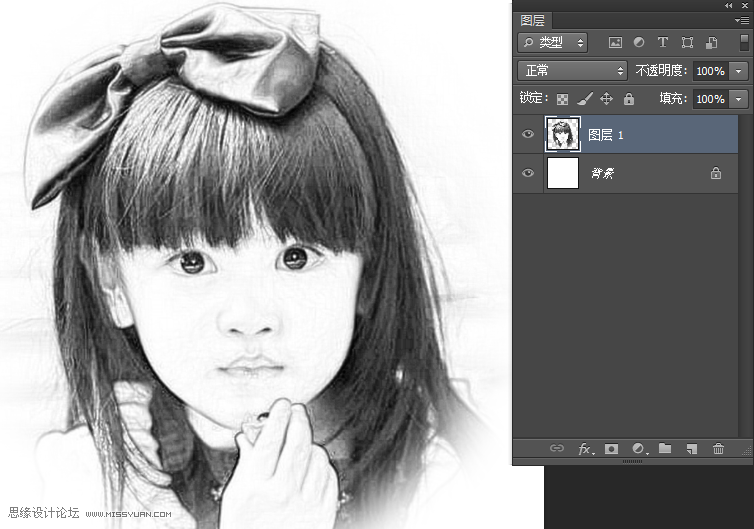Screen dimensions: 754x529
Task: Collapse the panel with double-arrow icon
Action: pyautogui.click(x=729, y=5)
